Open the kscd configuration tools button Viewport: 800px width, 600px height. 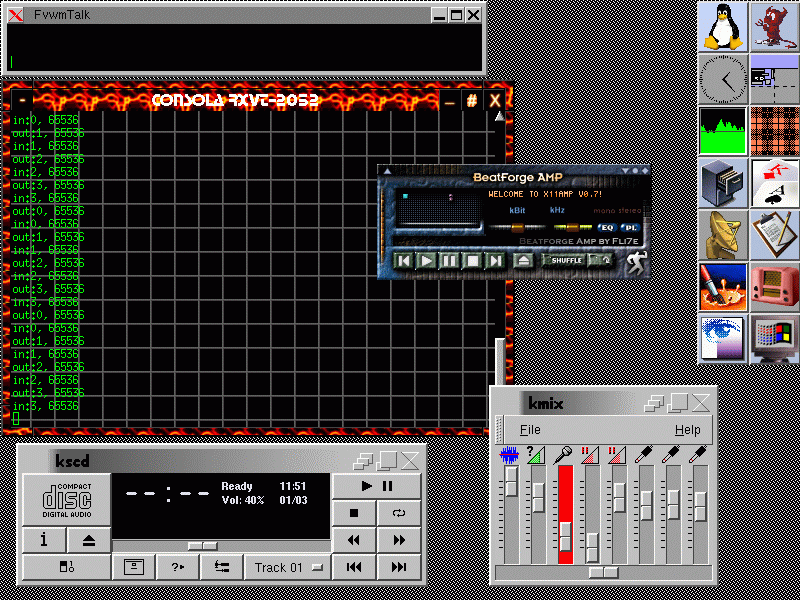pos(221,567)
